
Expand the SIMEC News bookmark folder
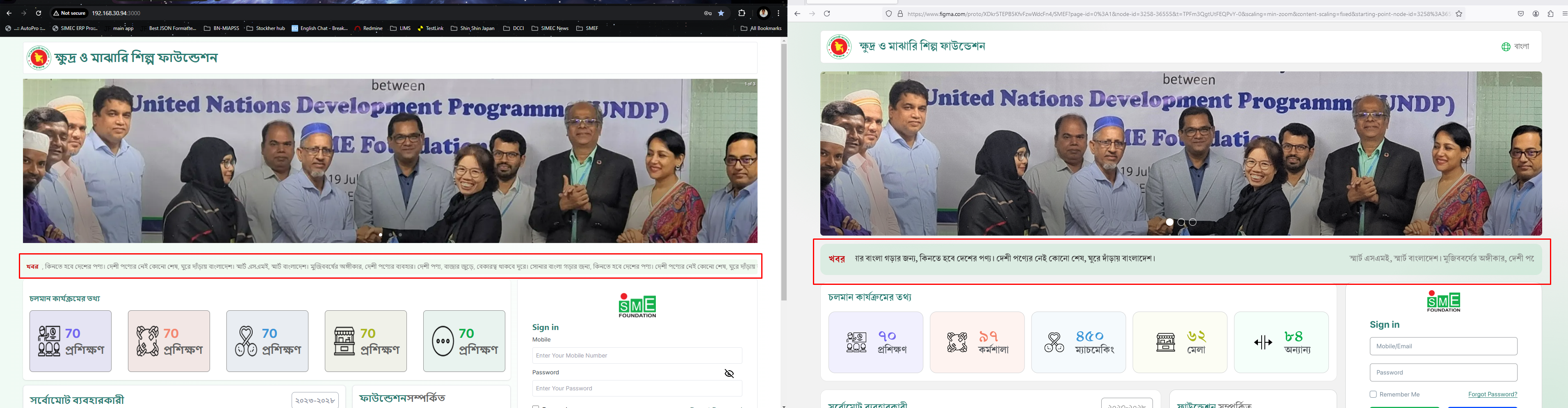coord(550,28)
